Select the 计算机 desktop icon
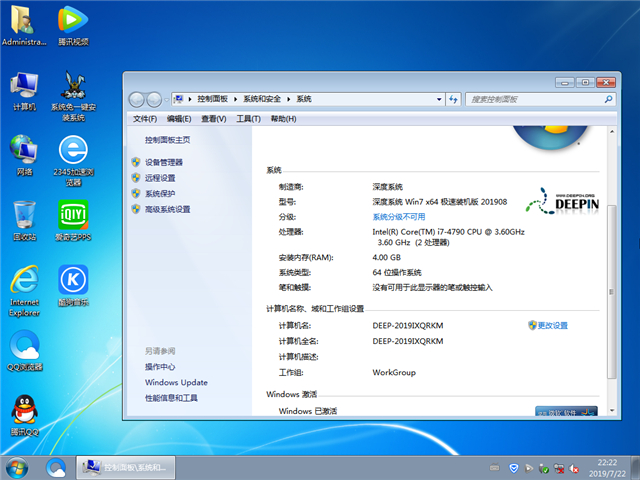This screenshot has height=480, width=640. click(24, 91)
